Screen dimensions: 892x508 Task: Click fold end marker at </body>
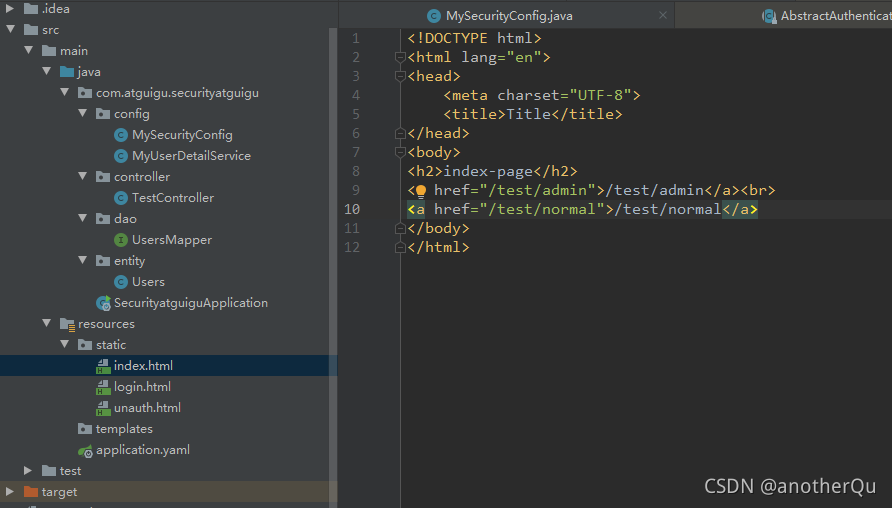[400, 228]
